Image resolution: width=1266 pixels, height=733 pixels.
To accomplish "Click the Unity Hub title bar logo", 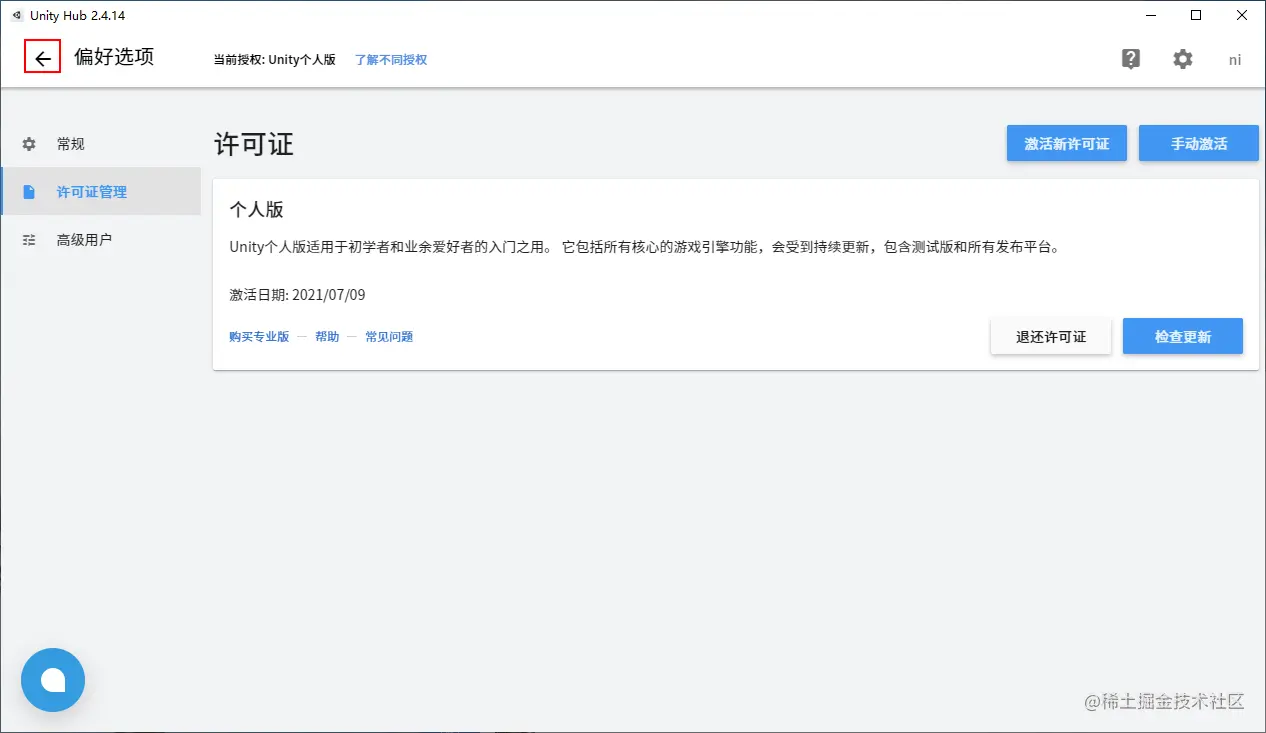I will click(x=17, y=15).
